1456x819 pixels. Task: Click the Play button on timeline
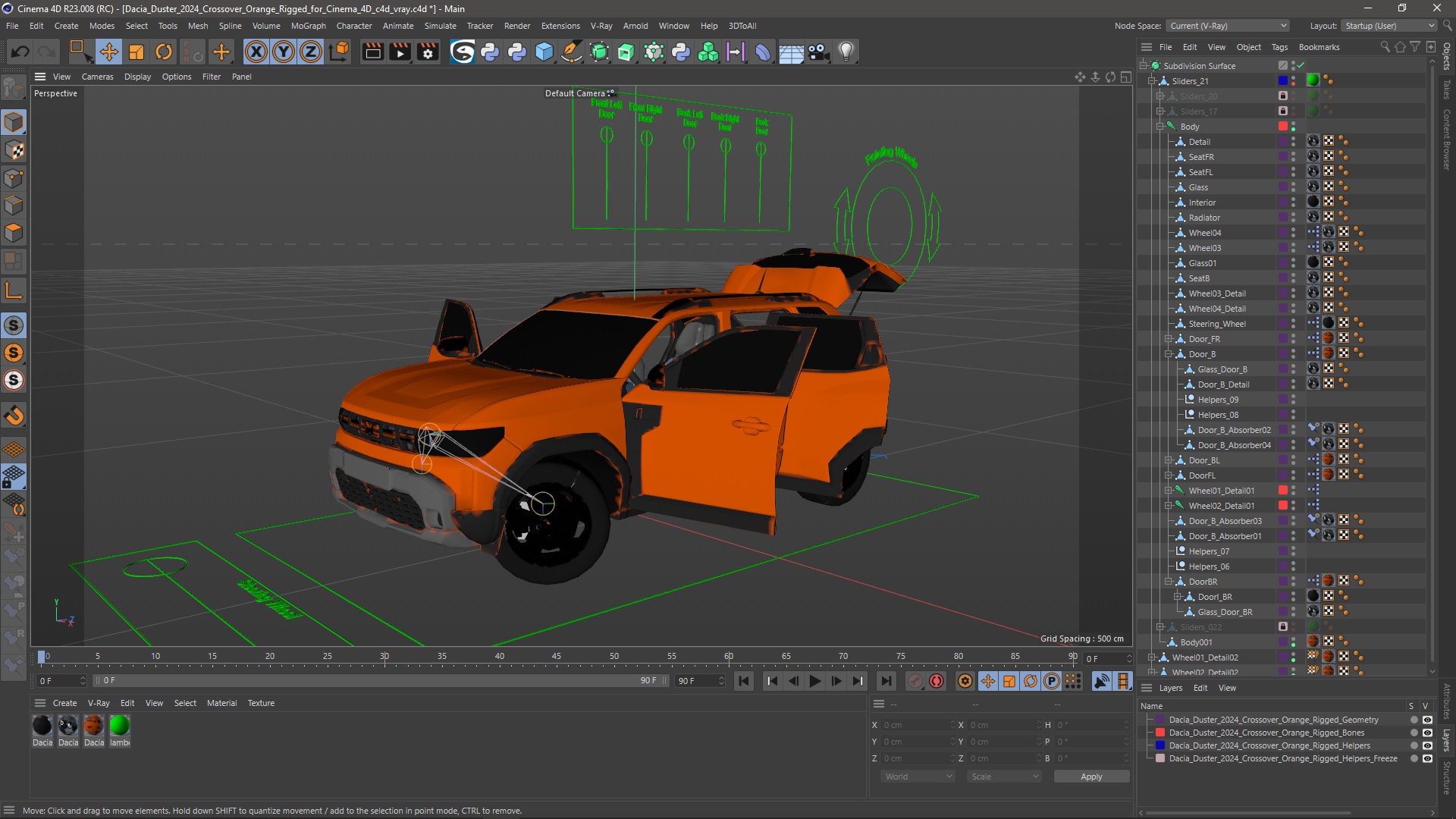coord(815,681)
